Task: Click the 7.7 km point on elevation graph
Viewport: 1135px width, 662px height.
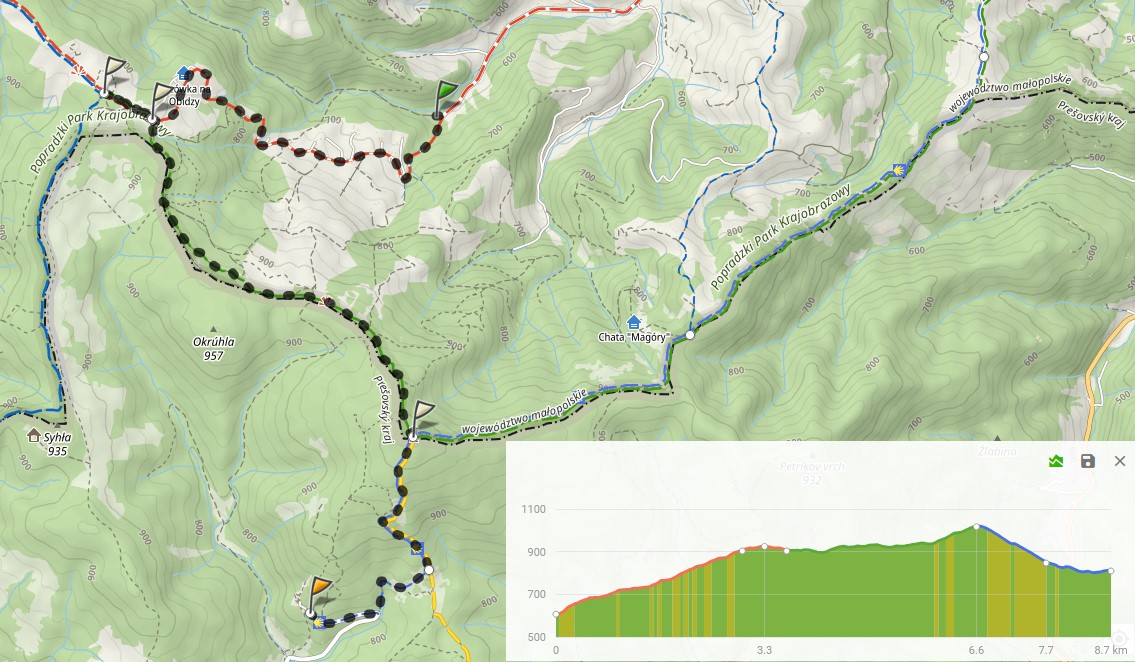Action: point(1046,563)
